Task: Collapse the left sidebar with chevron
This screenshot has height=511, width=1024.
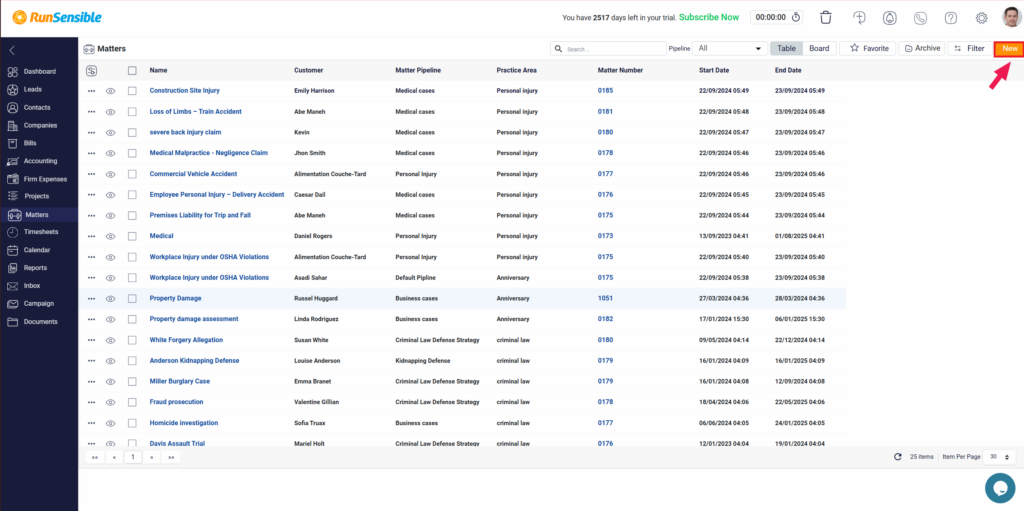Action: coord(12,50)
